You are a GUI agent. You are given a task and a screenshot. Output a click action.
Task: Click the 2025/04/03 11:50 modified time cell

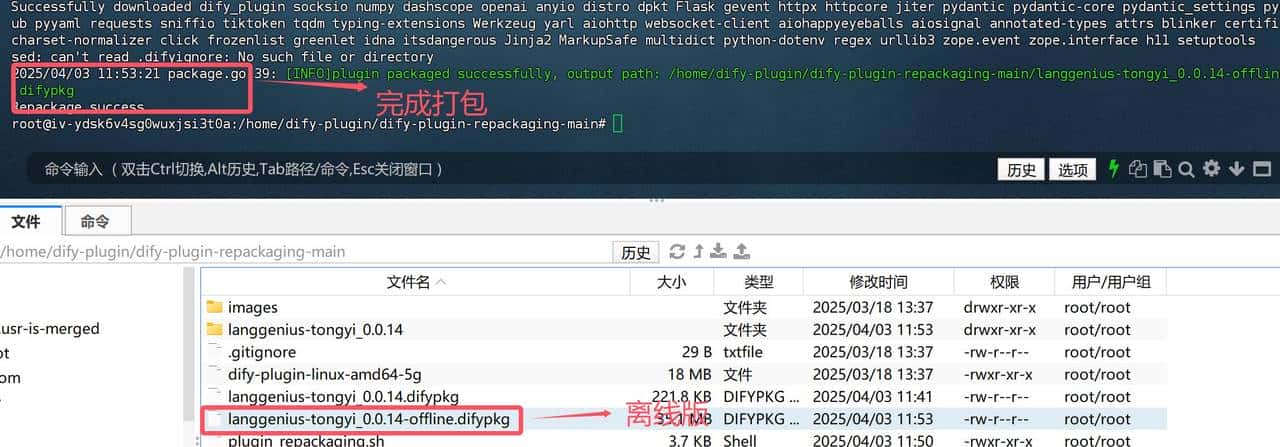(x=872, y=441)
